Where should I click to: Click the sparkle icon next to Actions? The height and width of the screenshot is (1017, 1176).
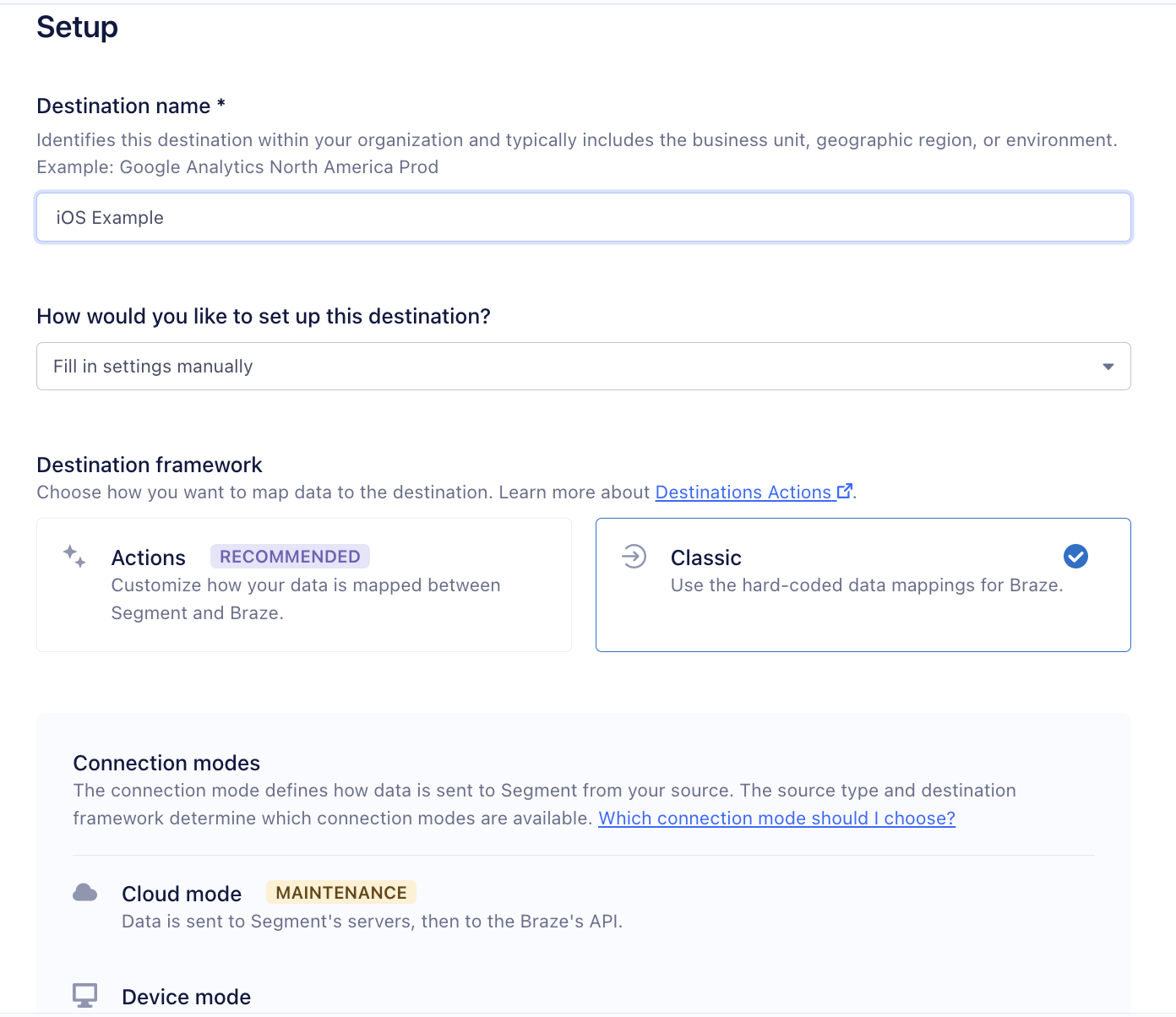point(74,557)
